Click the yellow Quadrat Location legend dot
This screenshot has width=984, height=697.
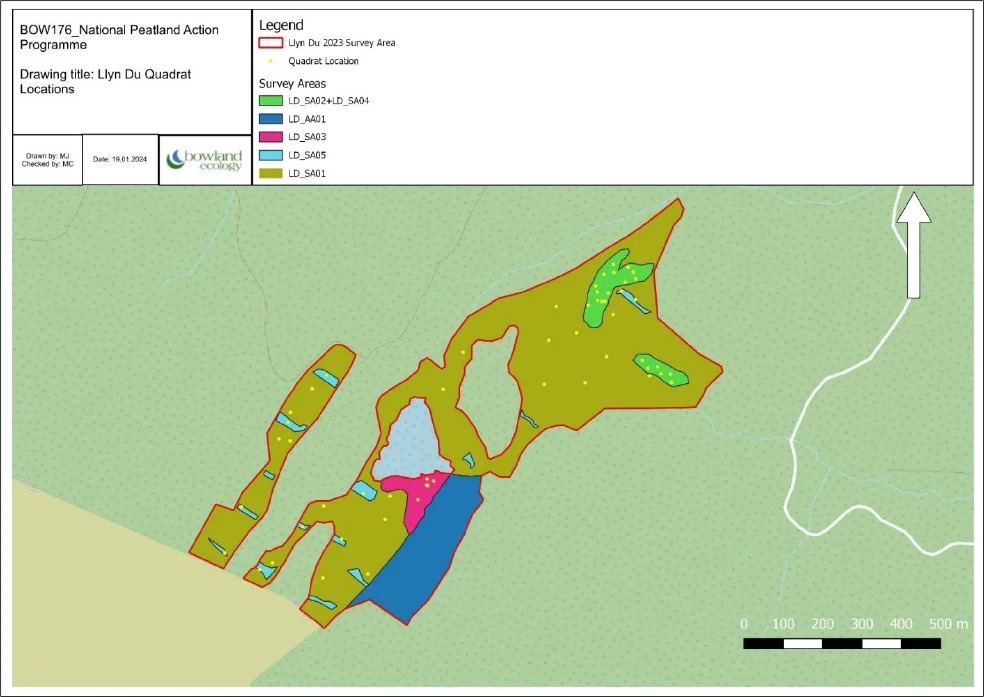tap(272, 61)
